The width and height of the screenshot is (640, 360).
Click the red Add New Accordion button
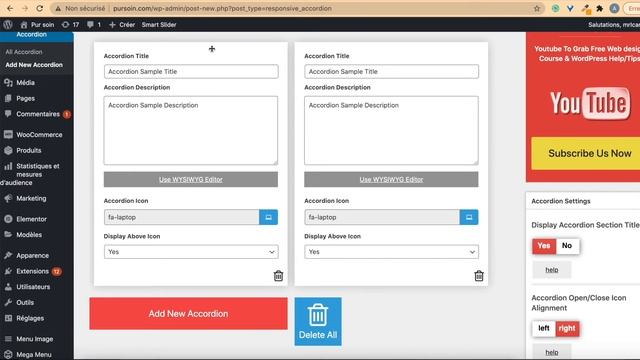(x=188, y=313)
